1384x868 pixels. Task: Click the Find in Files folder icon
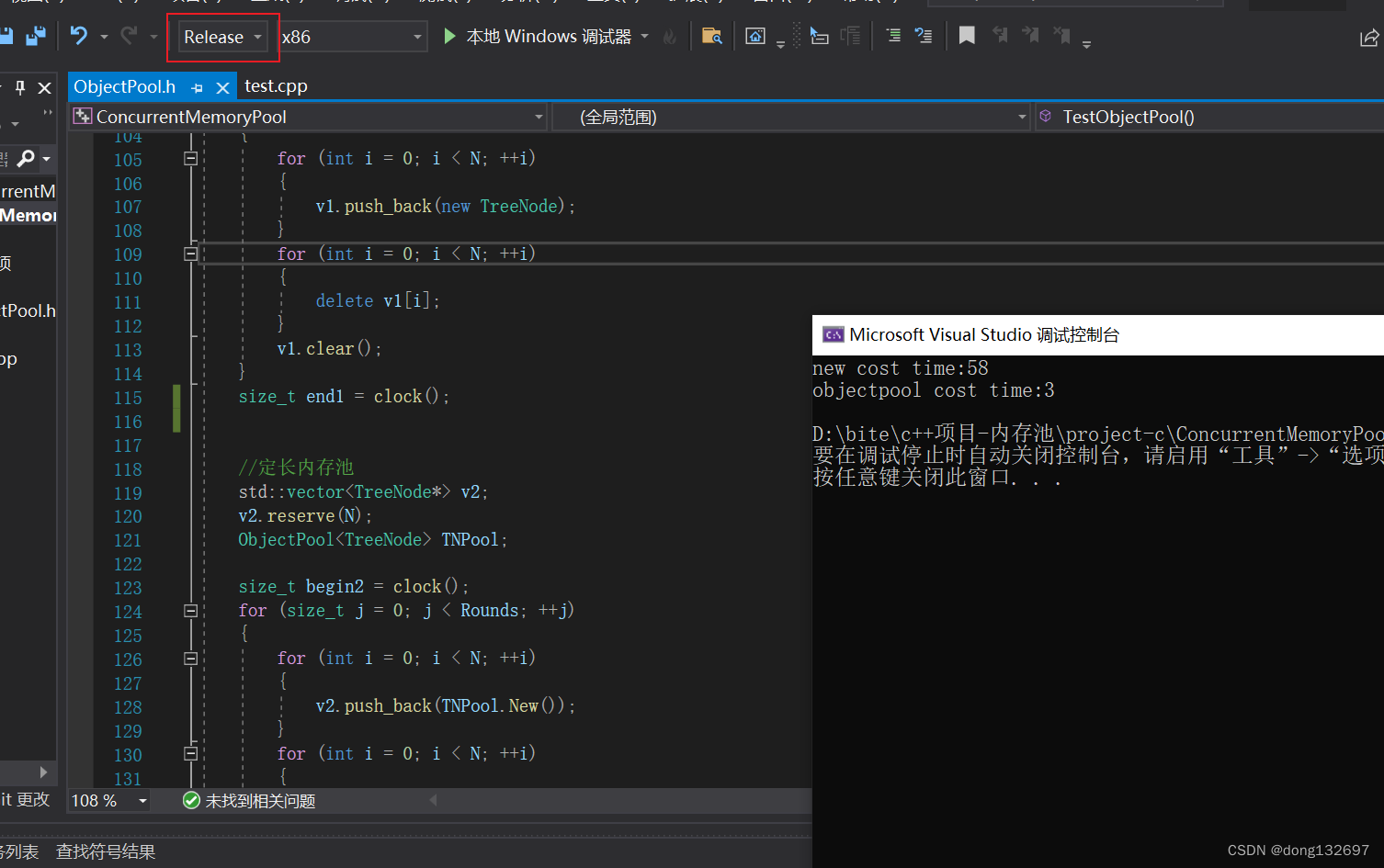click(711, 36)
